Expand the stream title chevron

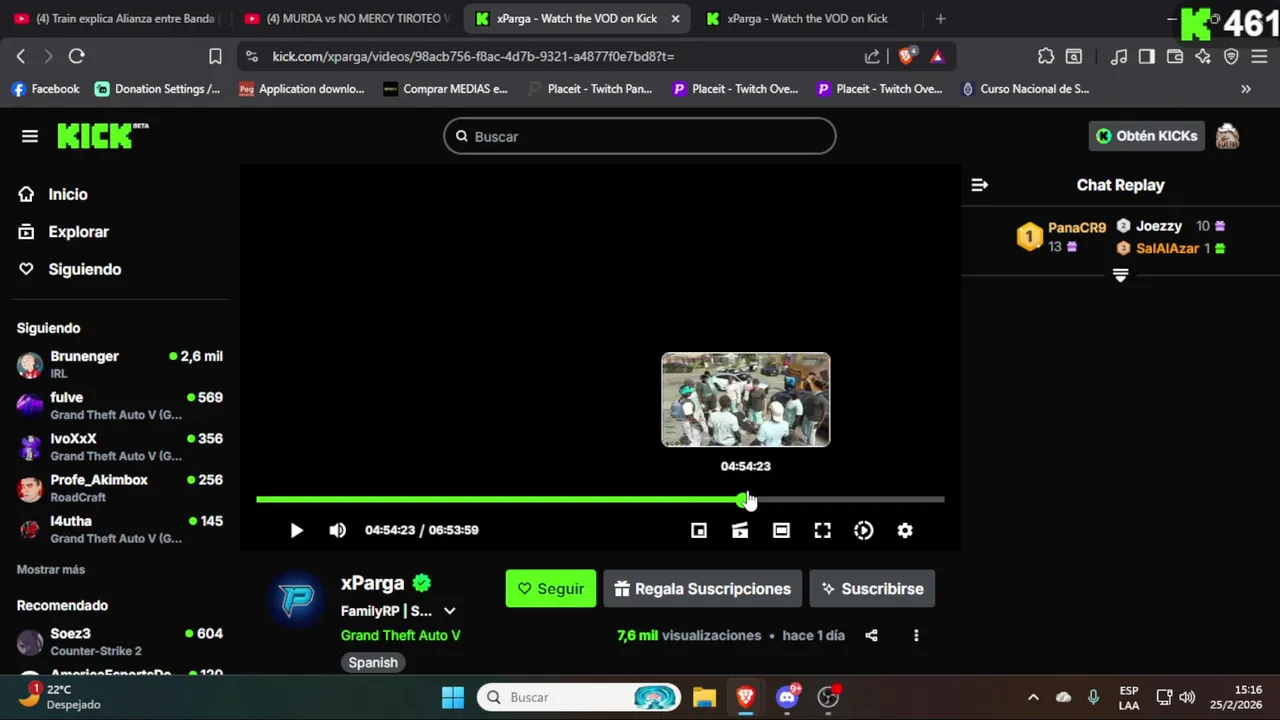[x=450, y=611]
